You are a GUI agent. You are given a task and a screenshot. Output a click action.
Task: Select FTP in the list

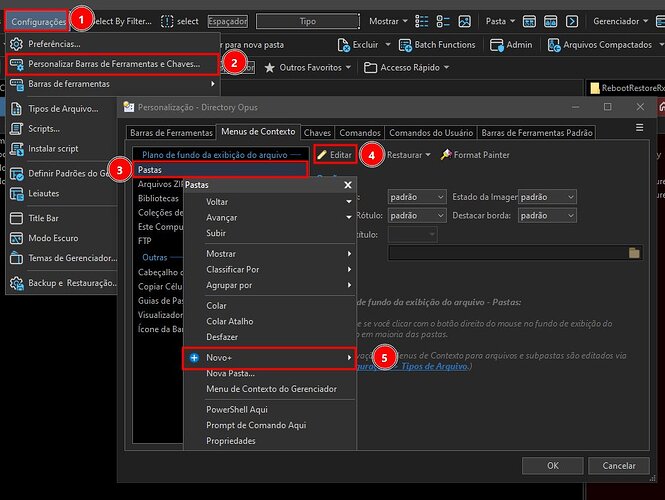(x=145, y=241)
